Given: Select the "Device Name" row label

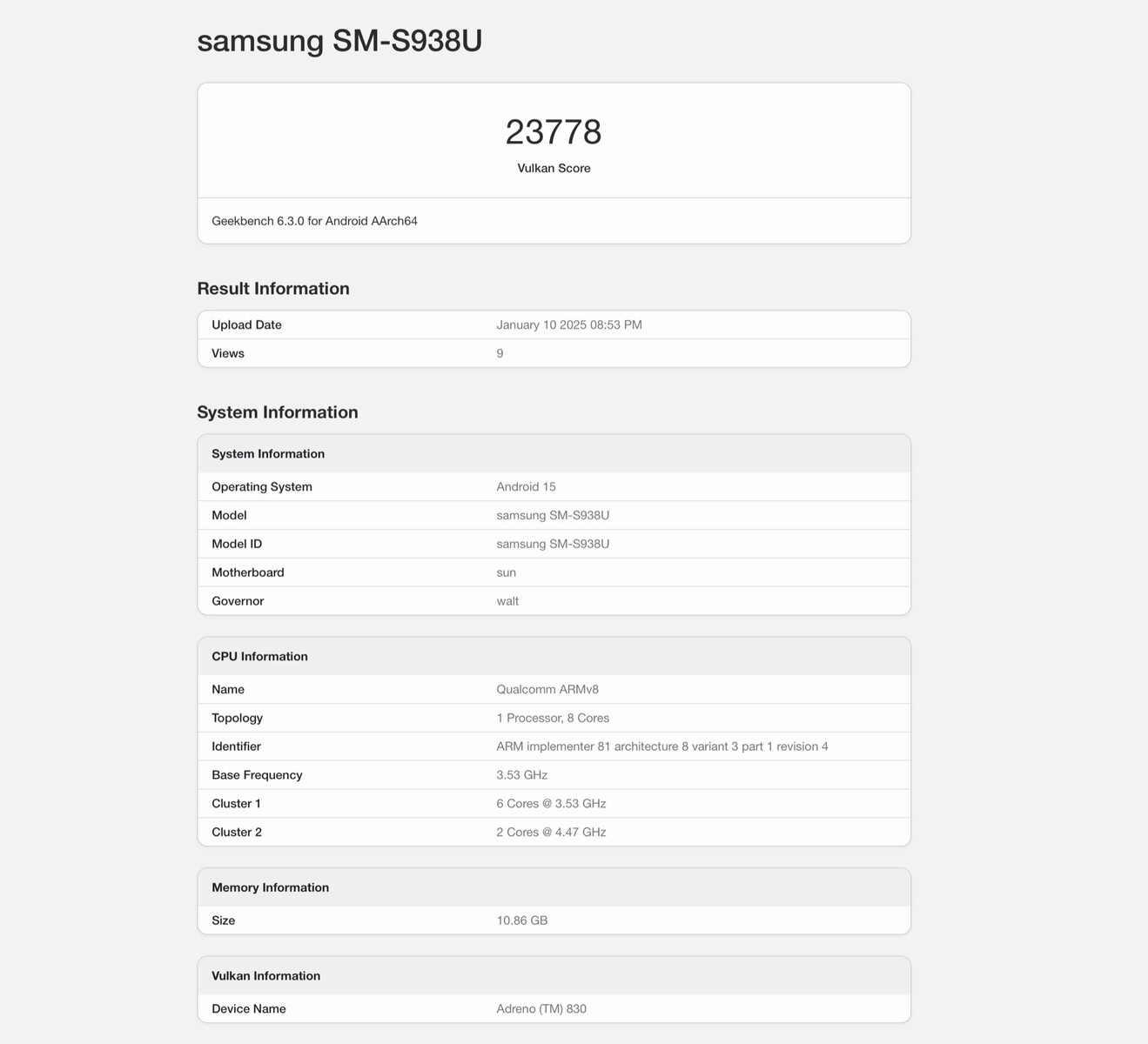Looking at the screenshot, I should [249, 1009].
